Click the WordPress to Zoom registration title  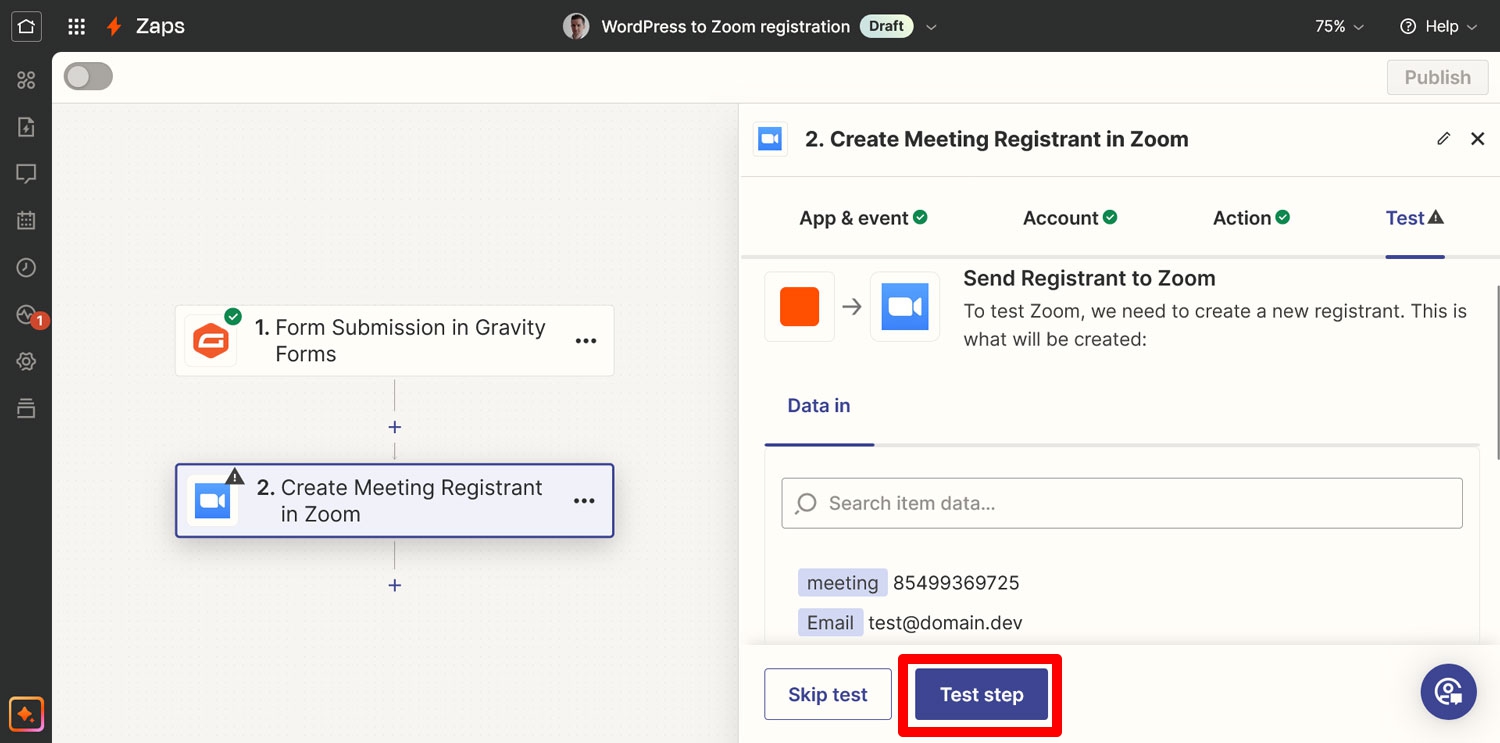[x=725, y=27]
